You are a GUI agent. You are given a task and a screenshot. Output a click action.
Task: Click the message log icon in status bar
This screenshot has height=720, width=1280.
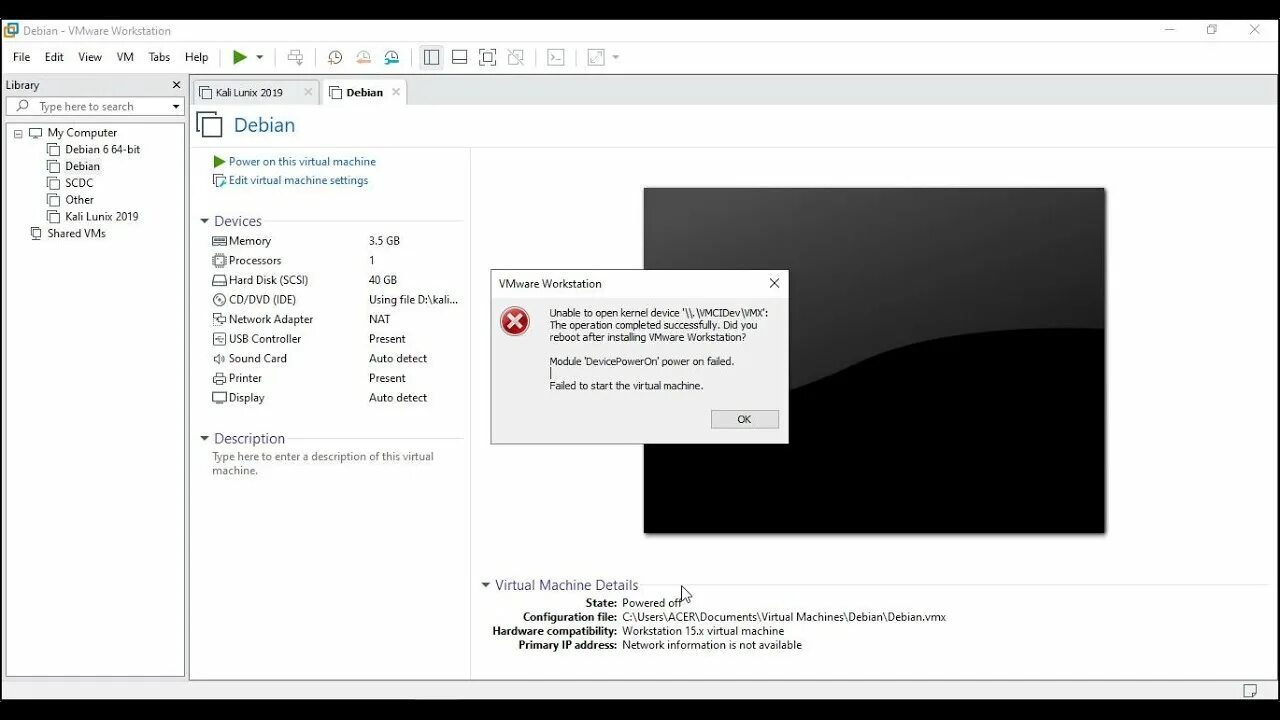(x=1250, y=690)
